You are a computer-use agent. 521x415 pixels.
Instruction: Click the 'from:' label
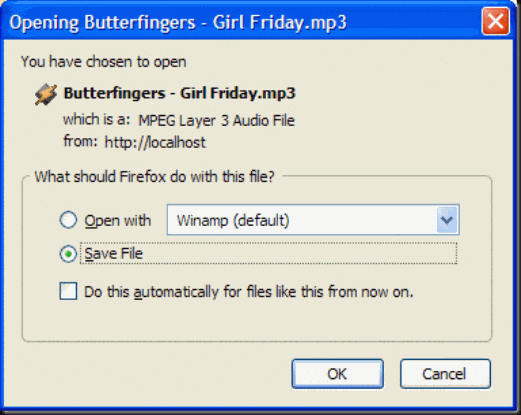(80, 141)
